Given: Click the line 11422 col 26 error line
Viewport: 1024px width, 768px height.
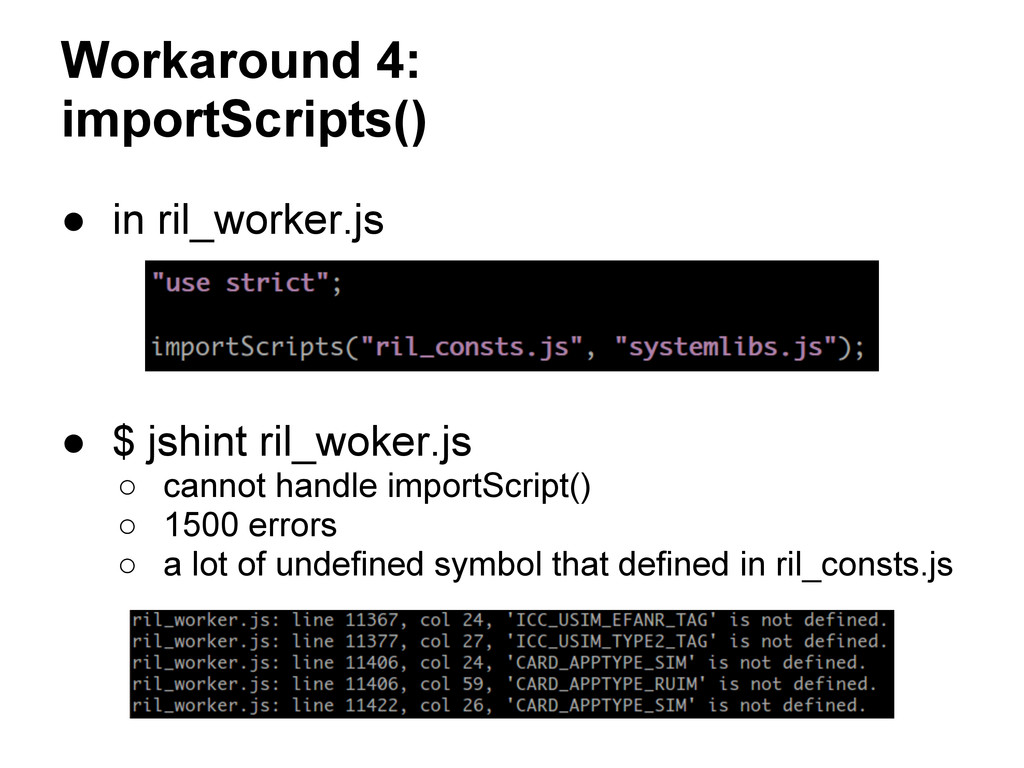Looking at the screenshot, I should (498, 706).
